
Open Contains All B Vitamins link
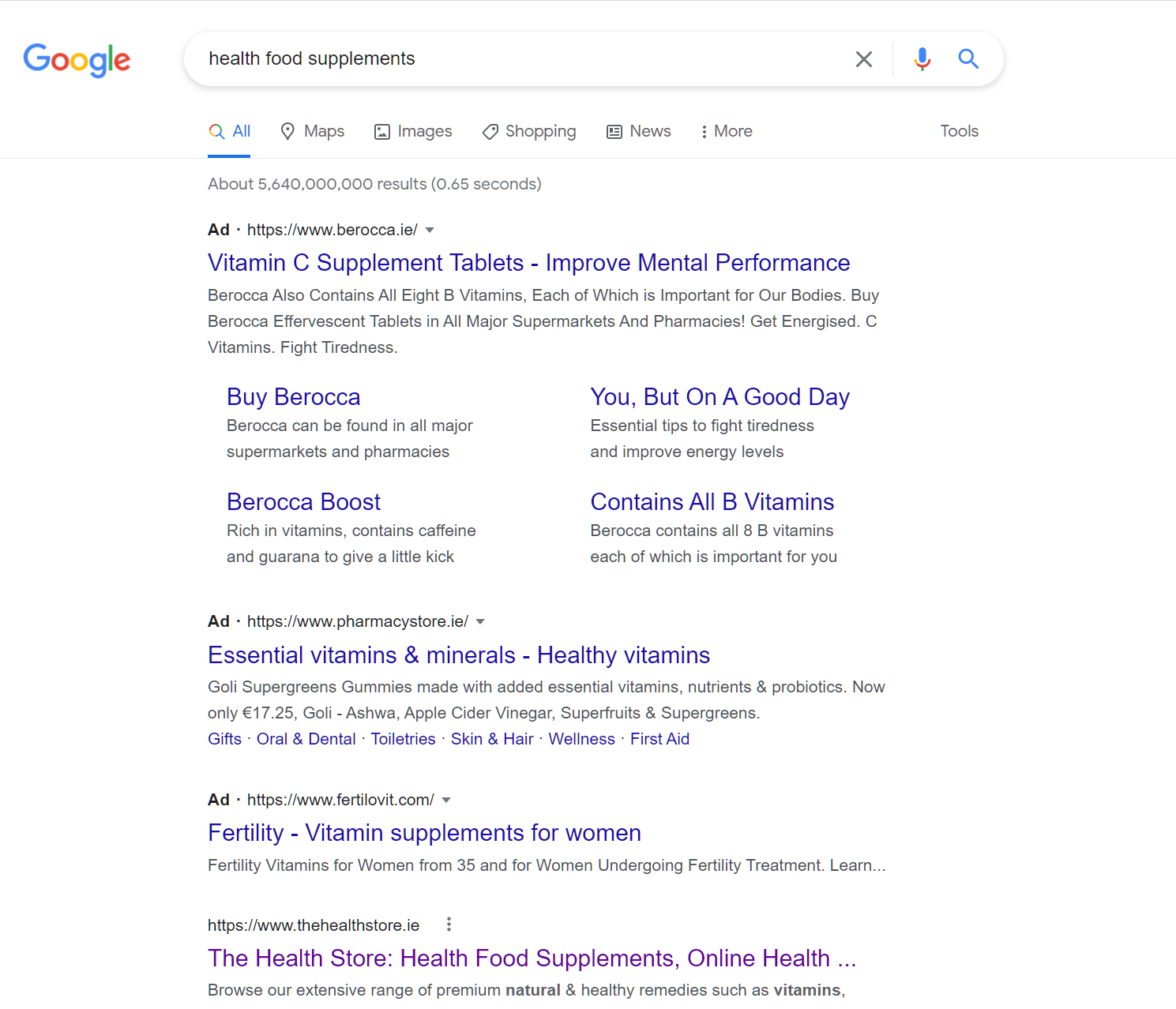(712, 502)
